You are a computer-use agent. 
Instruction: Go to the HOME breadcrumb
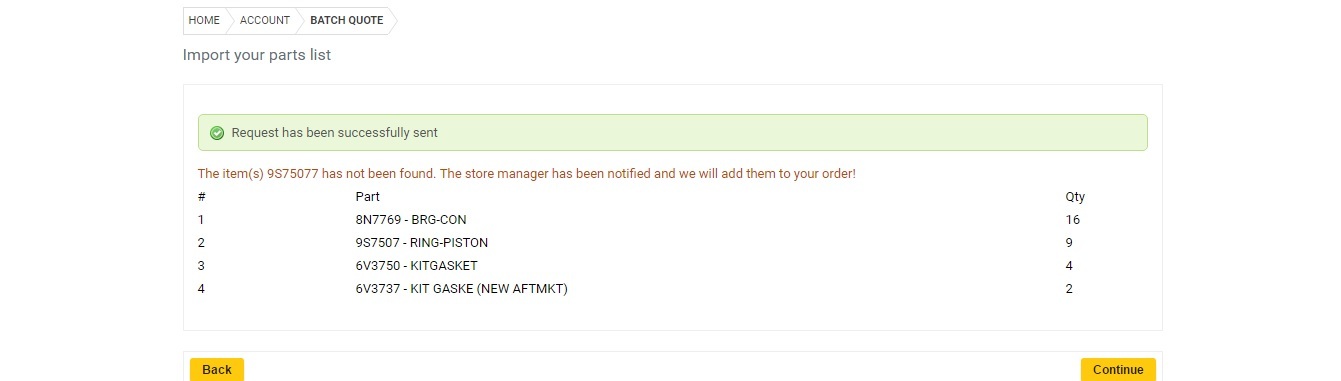[x=204, y=20]
